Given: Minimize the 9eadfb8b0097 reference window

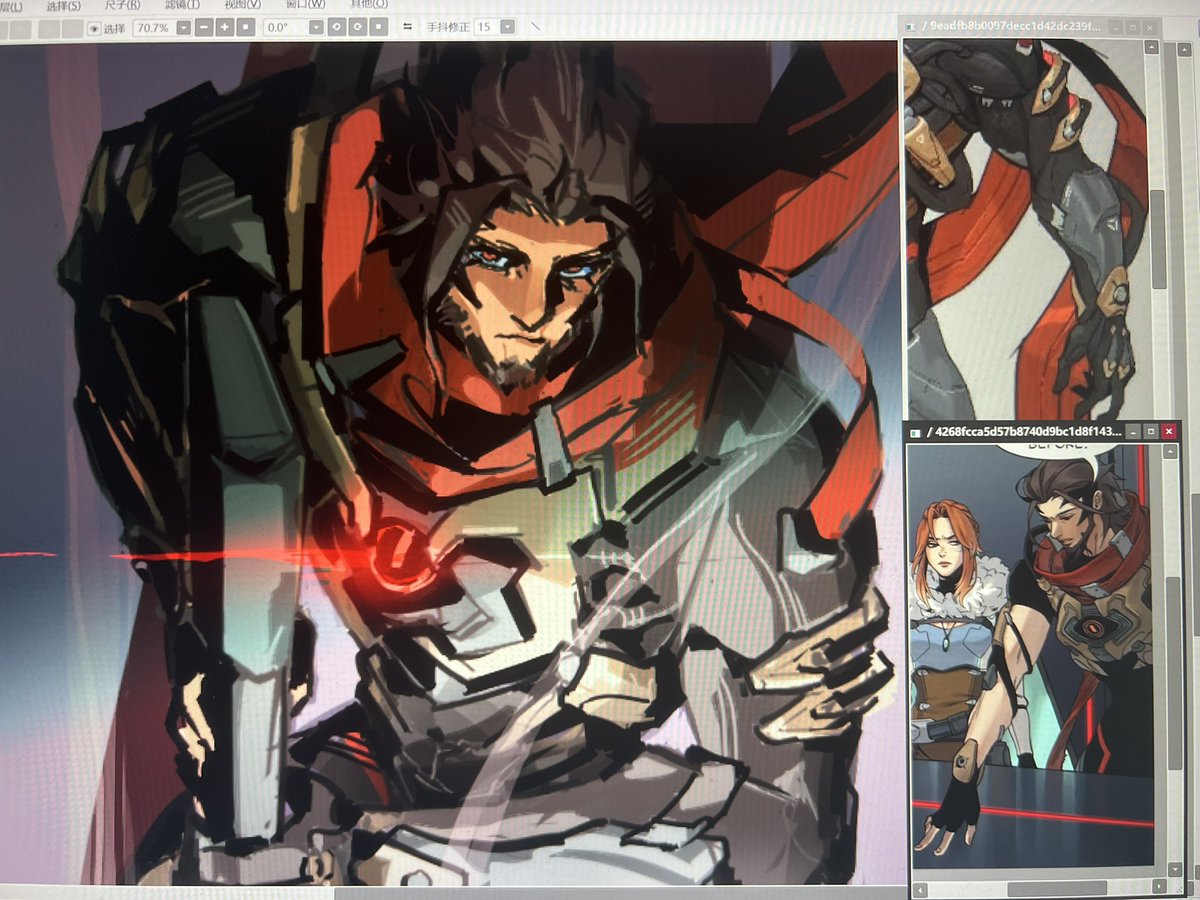Looking at the screenshot, I should pyautogui.click(x=1115, y=27).
